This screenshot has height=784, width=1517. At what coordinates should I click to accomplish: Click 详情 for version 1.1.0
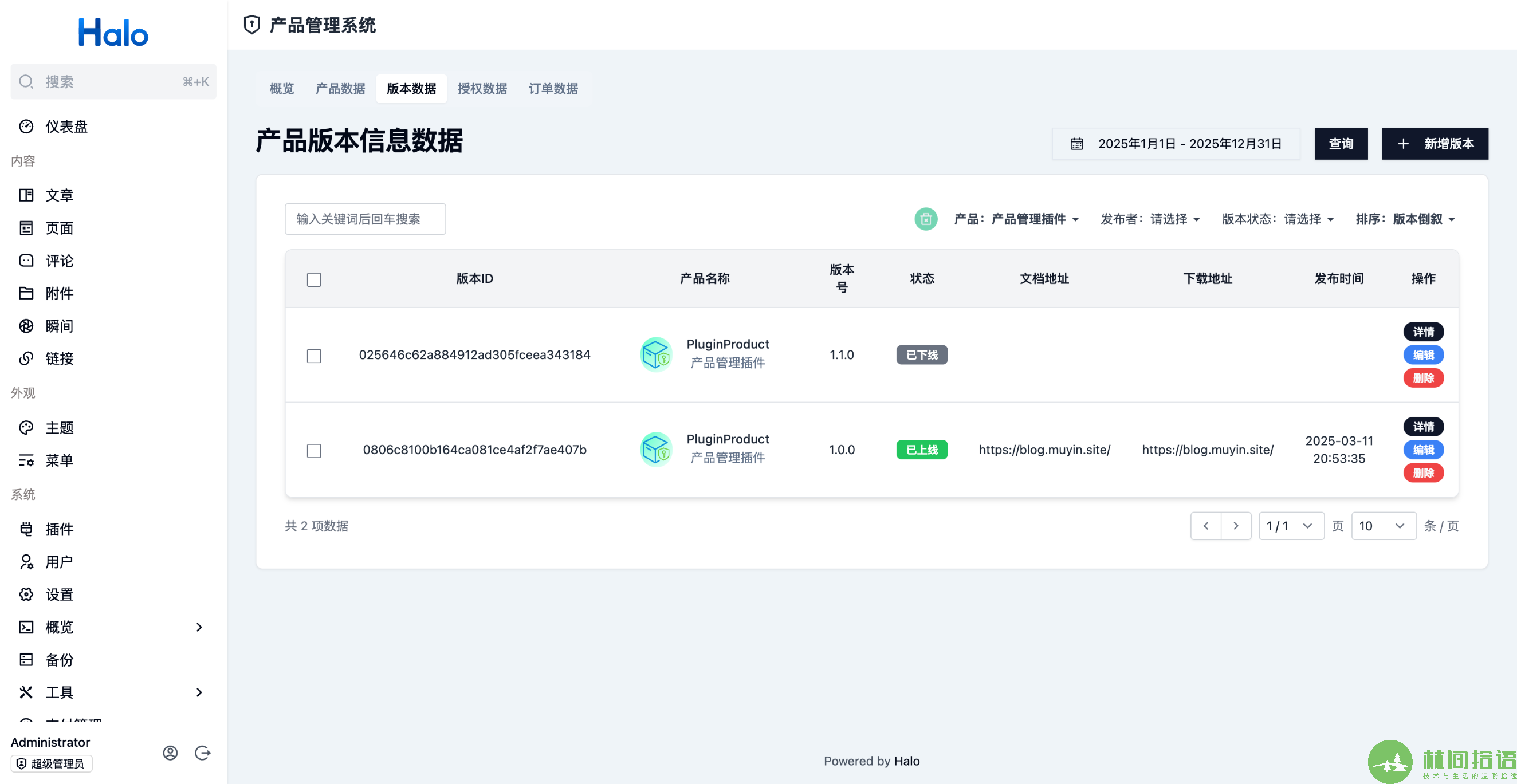coord(1424,332)
